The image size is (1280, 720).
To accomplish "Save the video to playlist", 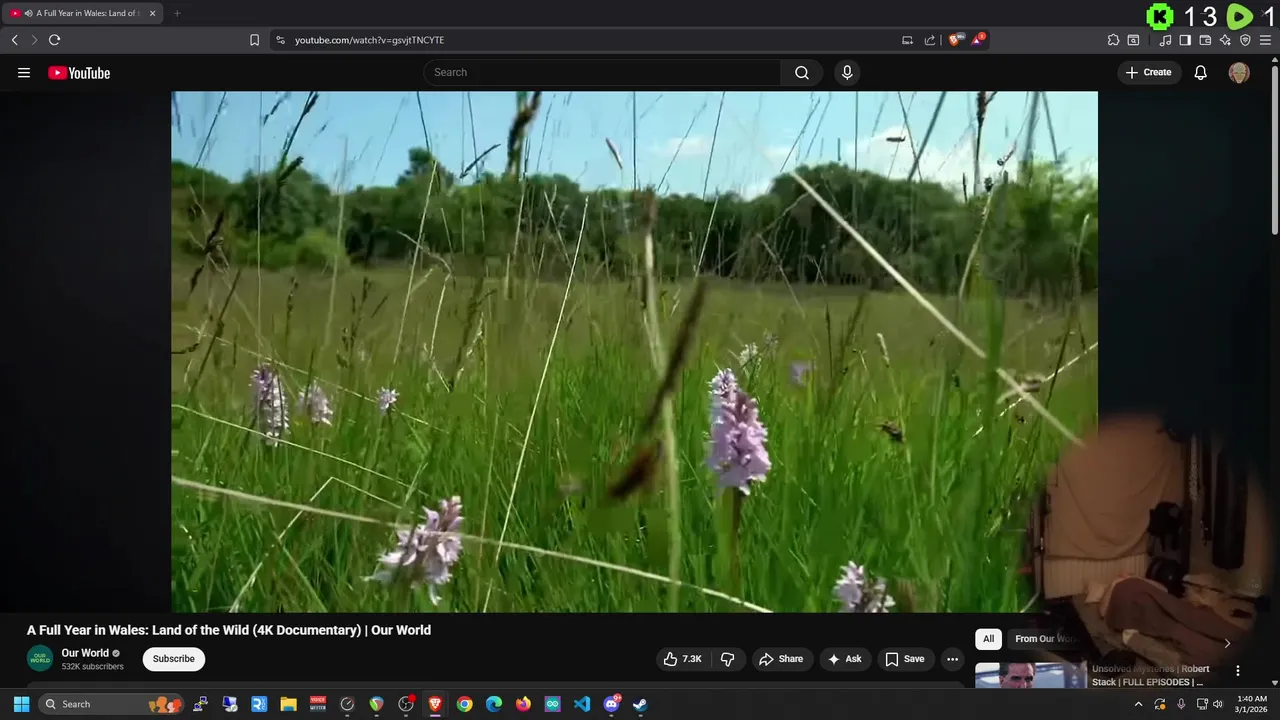I will [905, 659].
